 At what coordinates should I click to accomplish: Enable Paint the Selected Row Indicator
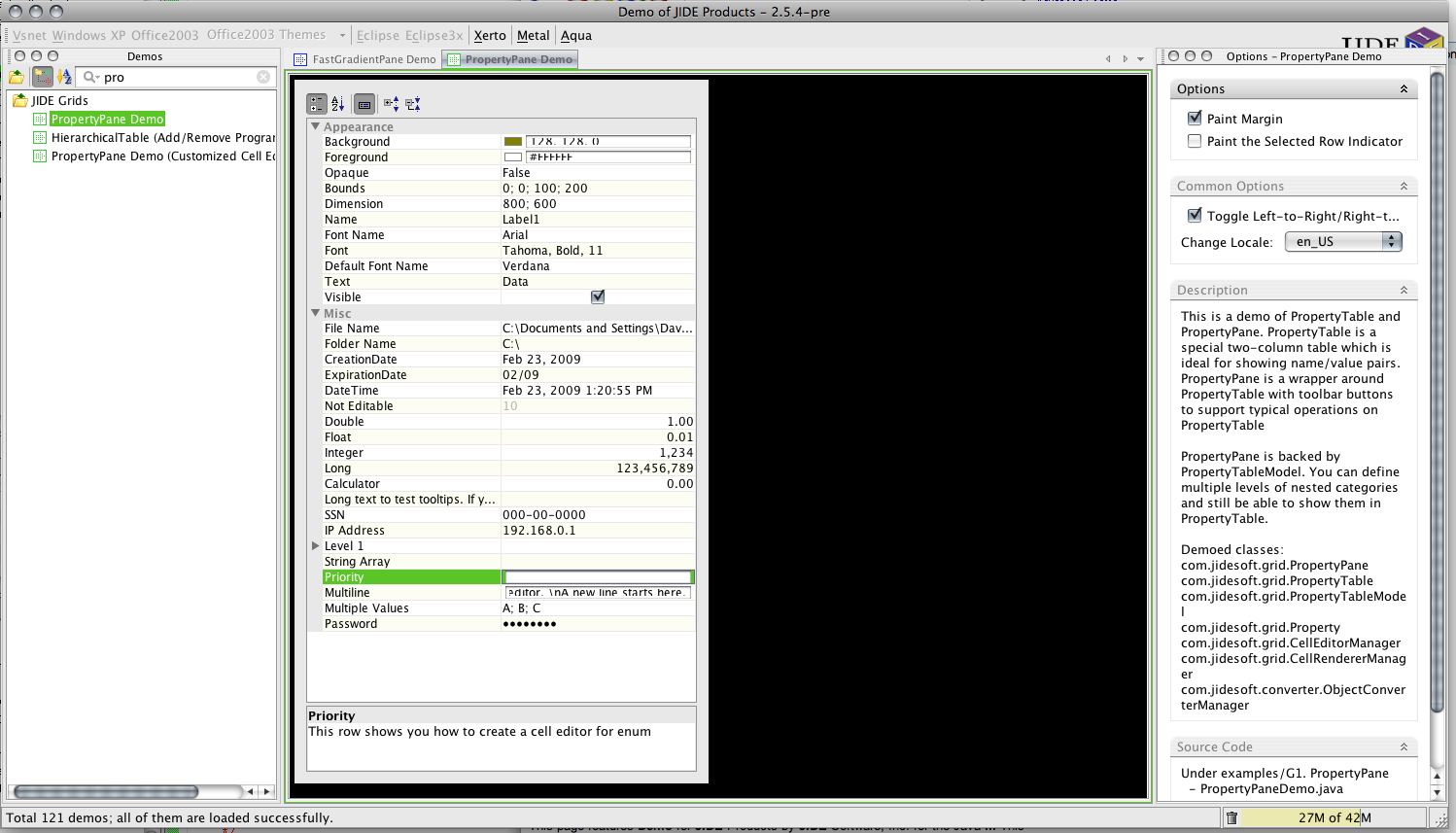tap(1195, 141)
